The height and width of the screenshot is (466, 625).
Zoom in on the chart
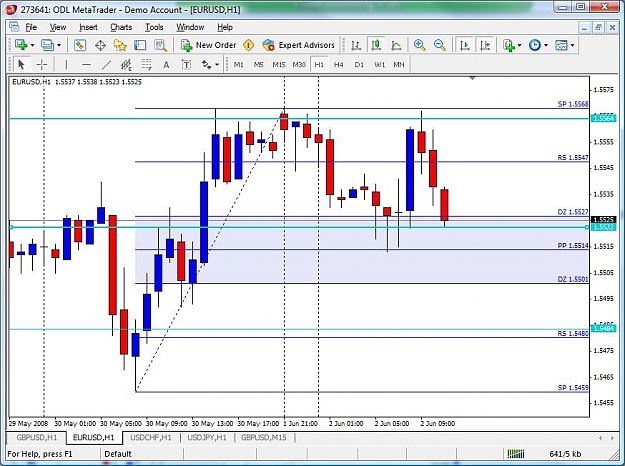pos(419,45)
